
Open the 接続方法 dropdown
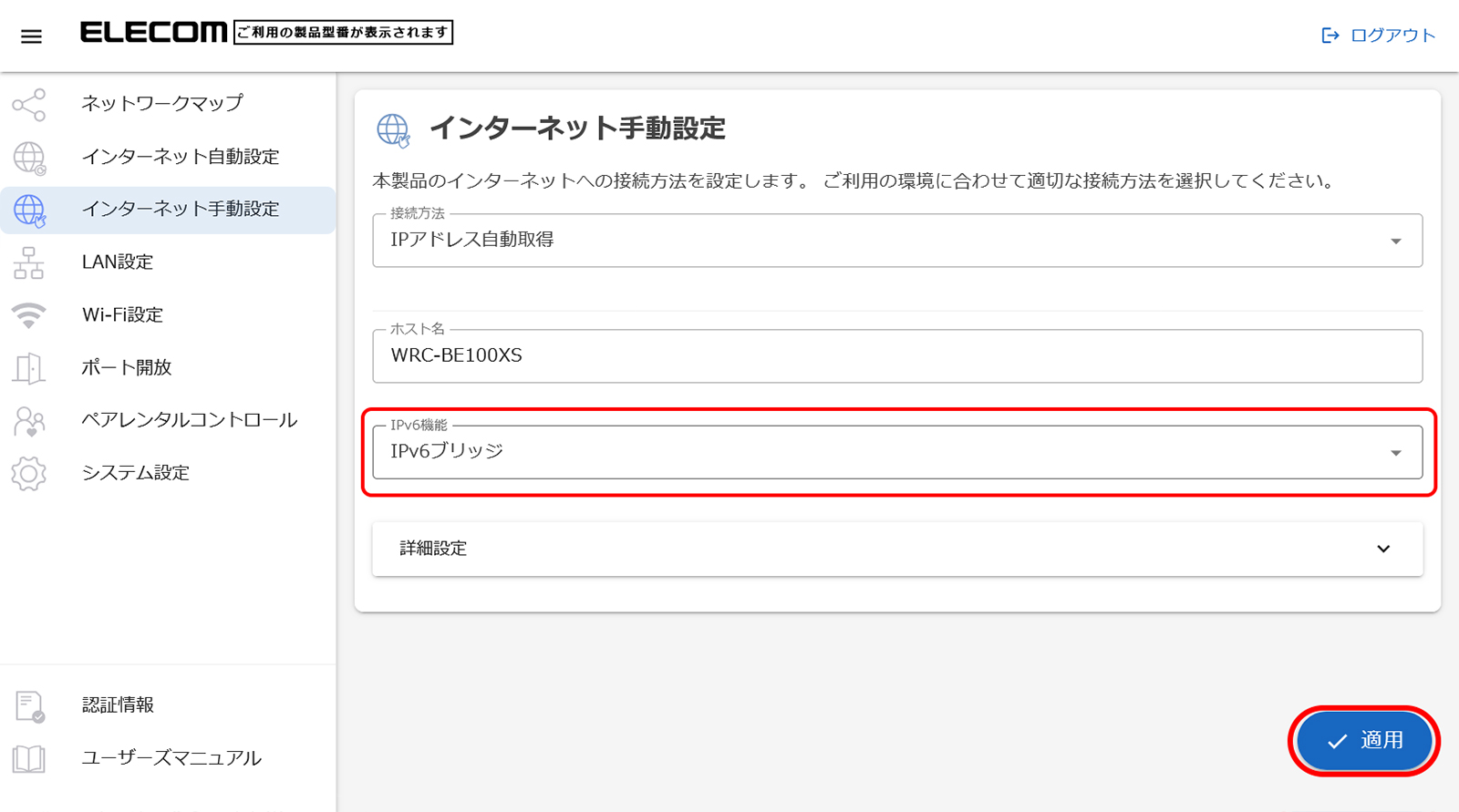tap(896, 241)
